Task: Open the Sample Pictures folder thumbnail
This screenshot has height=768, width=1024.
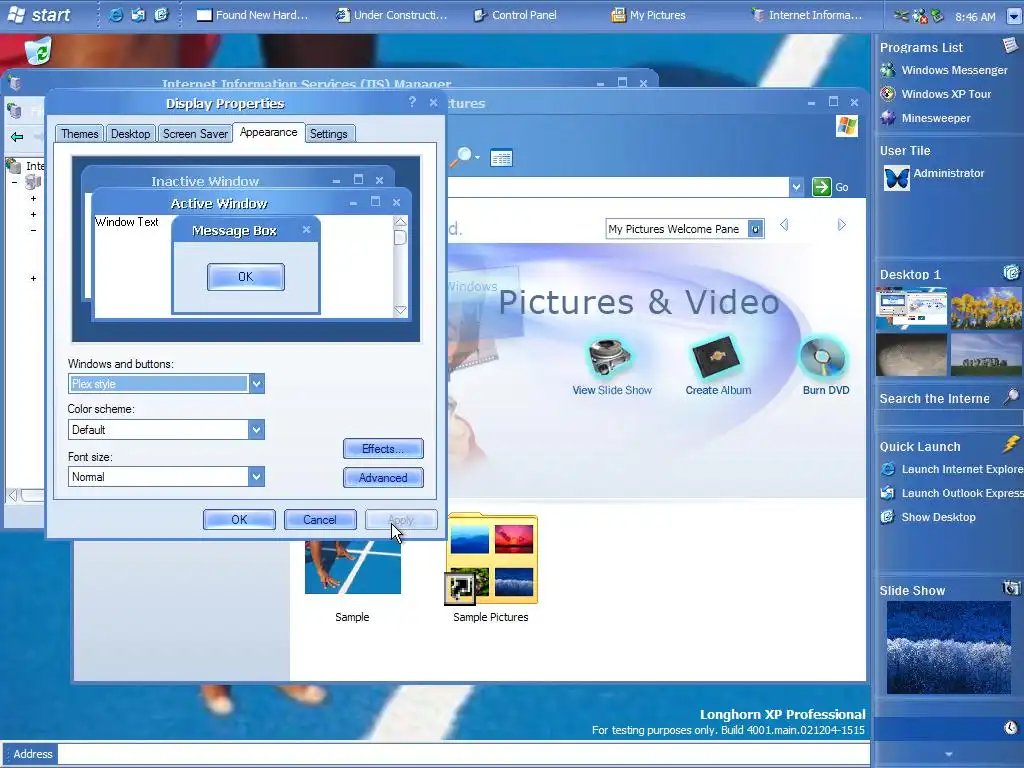Action: [x=492, y=560]
